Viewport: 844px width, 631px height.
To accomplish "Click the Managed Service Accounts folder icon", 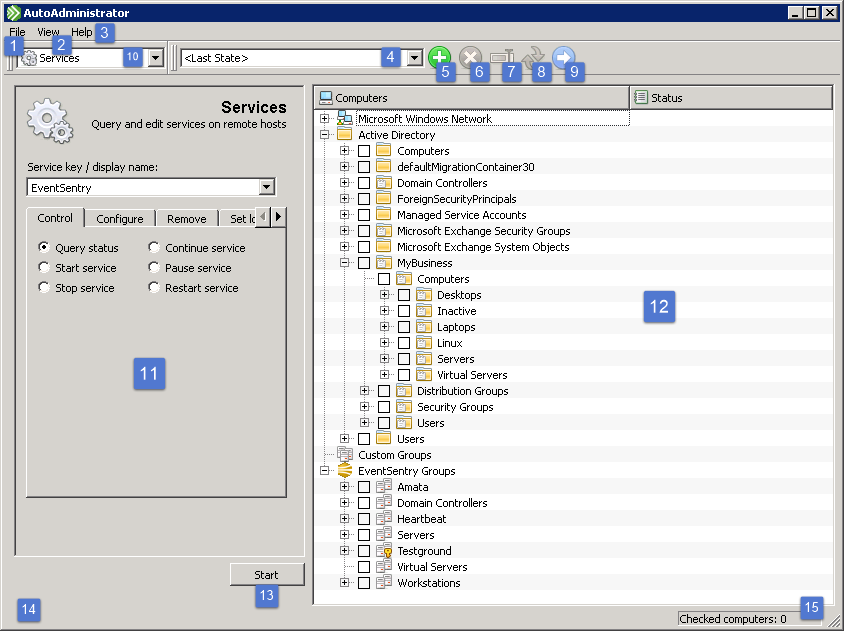I will tap(384, 214).
